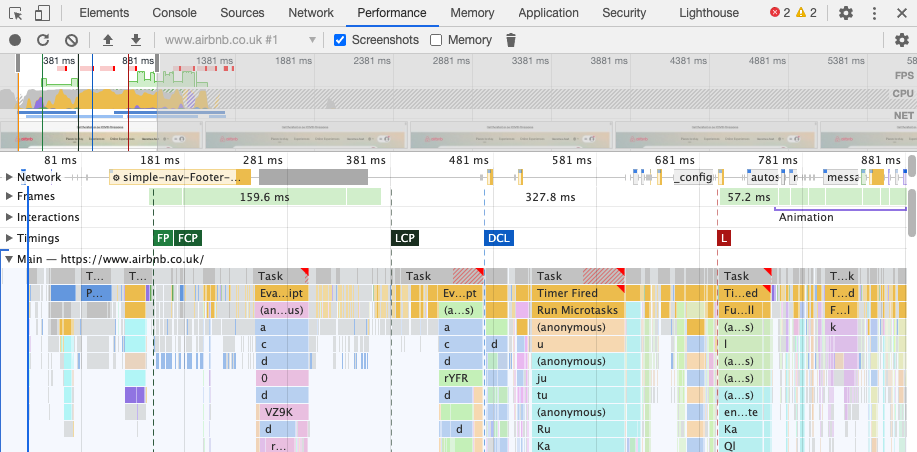
Task: Select the LCP timing marker
Action: (x=405, y=238)
